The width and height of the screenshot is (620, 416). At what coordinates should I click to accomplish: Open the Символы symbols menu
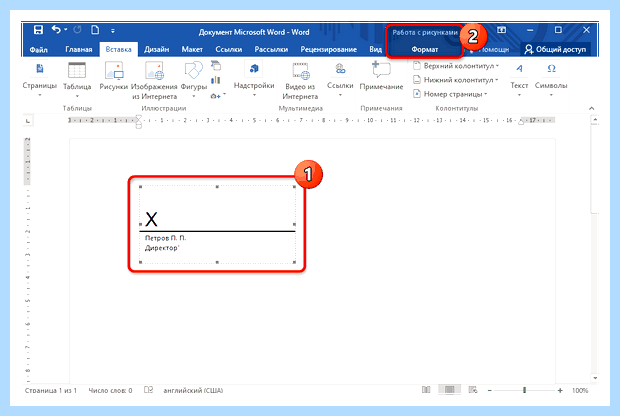(551, 79)
